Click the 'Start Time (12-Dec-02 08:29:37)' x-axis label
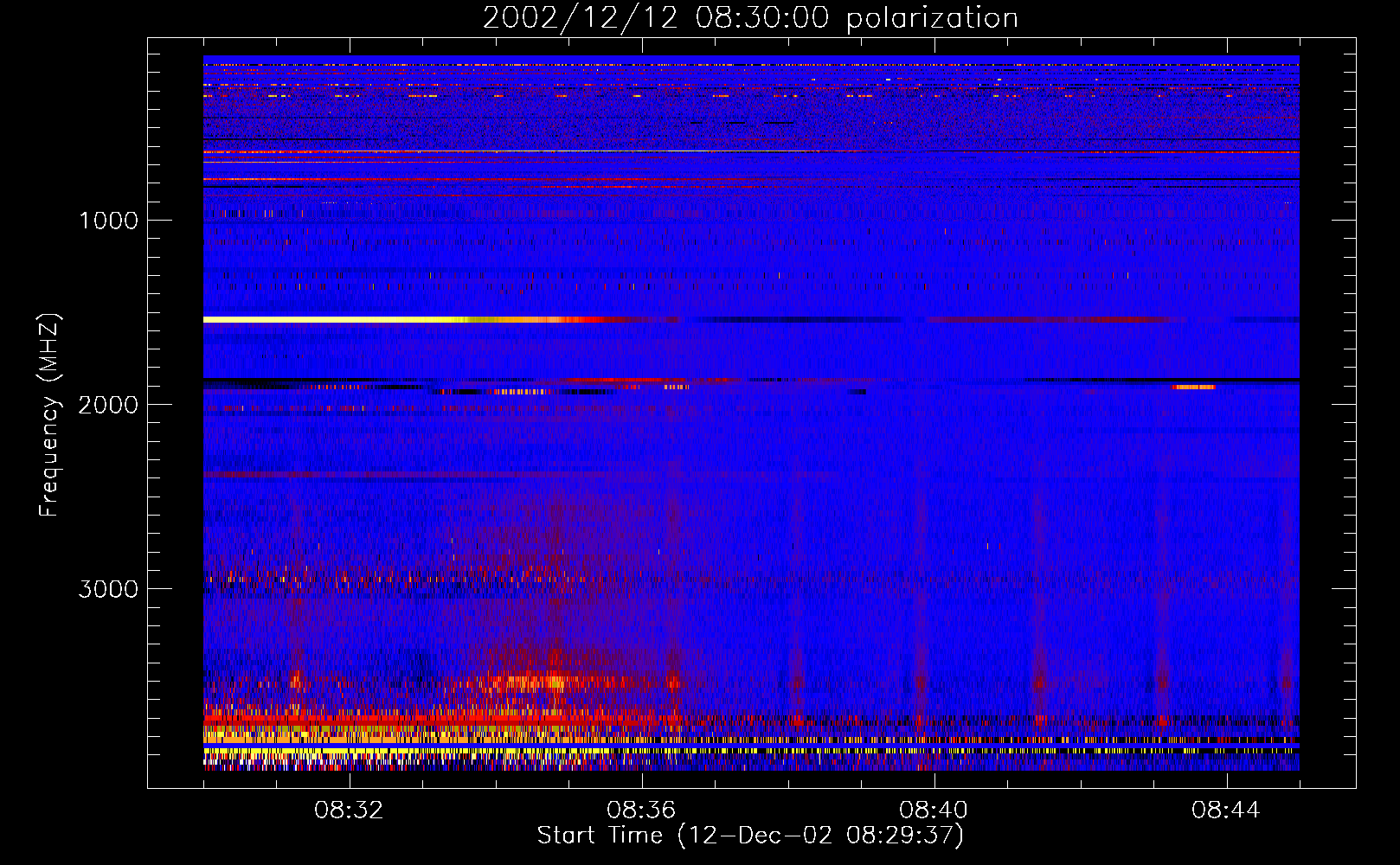The width and height of the screenshot is (1400, 865). click(750, 836)
